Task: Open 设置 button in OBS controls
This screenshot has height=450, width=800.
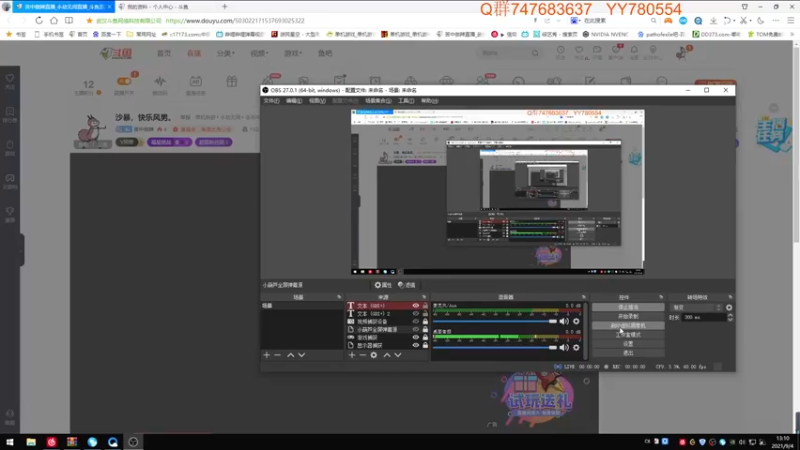Action: click(628, 344)
